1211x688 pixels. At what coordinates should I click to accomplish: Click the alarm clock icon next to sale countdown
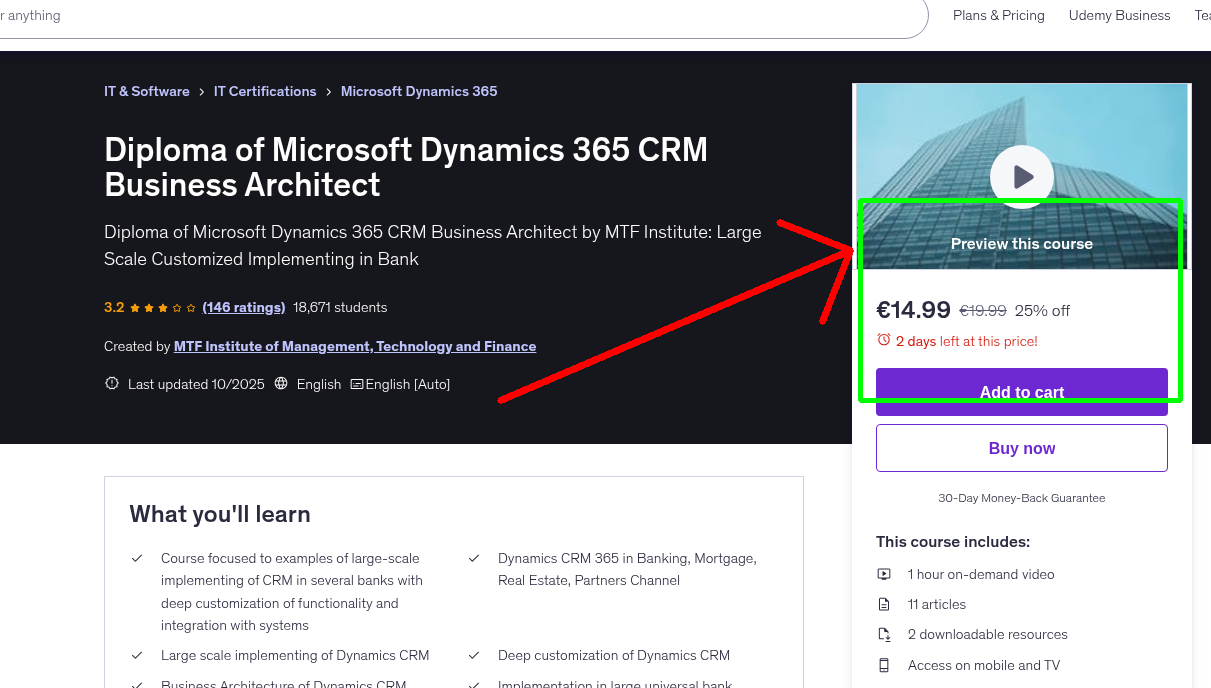click(x=885, y=341)
